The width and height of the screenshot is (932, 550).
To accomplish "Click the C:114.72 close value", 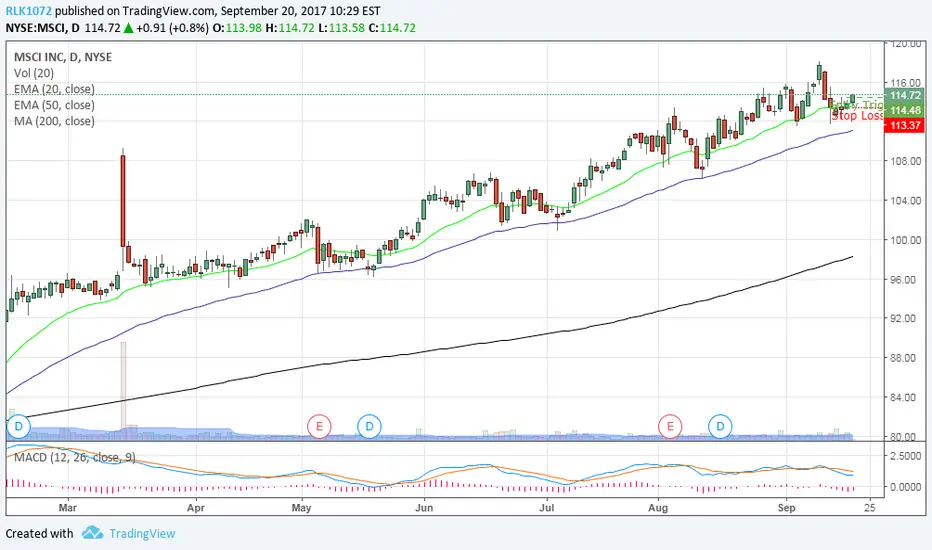I will pyautogui.click(x=392, y=28).
